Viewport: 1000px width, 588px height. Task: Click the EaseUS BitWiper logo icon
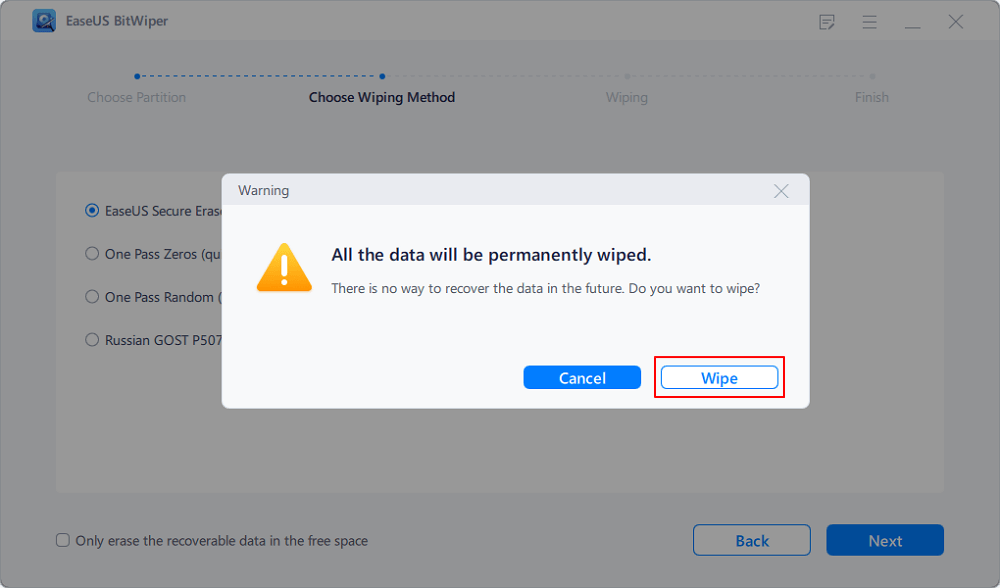click(x=44, y=20)
